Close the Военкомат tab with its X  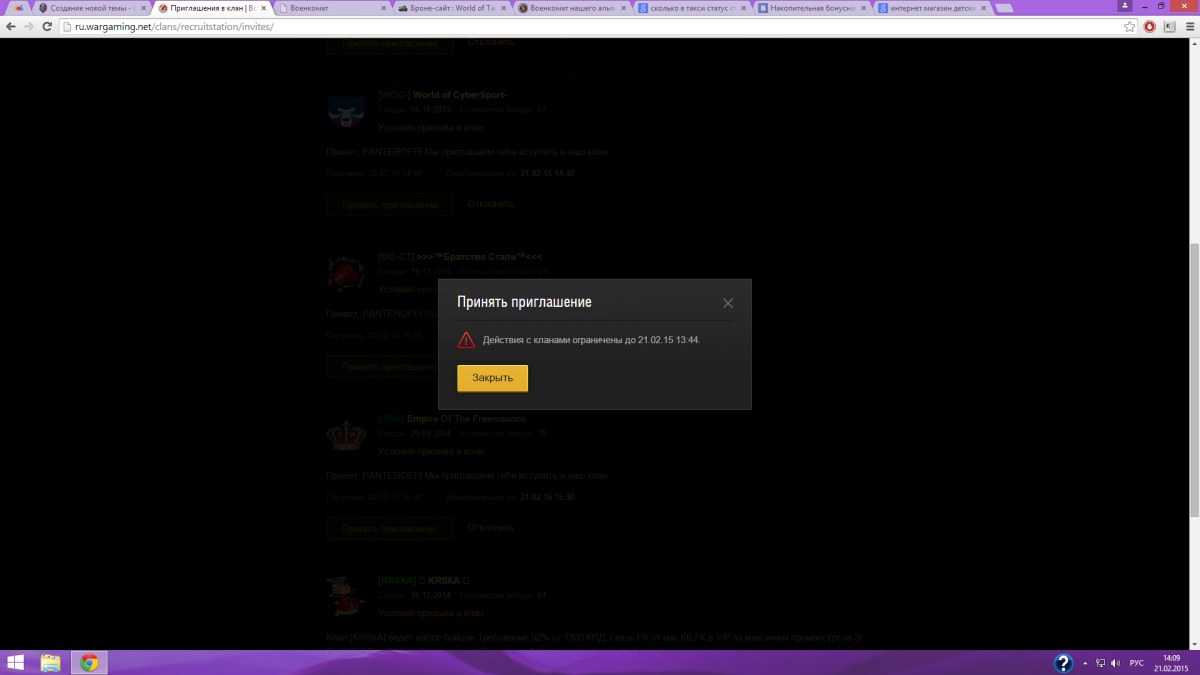click(384, 8)
